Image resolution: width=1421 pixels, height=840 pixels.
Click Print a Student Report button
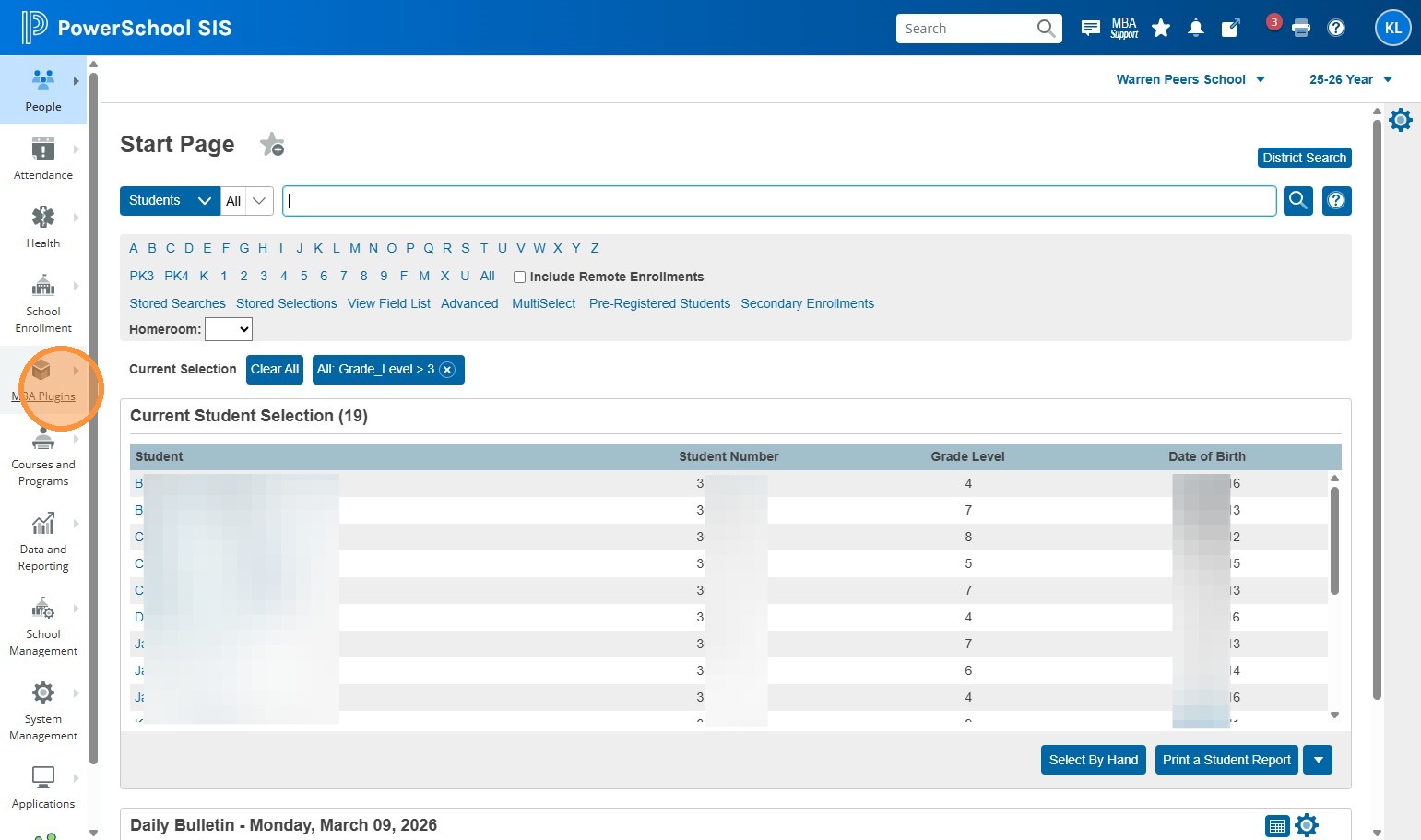[1226, 760]
